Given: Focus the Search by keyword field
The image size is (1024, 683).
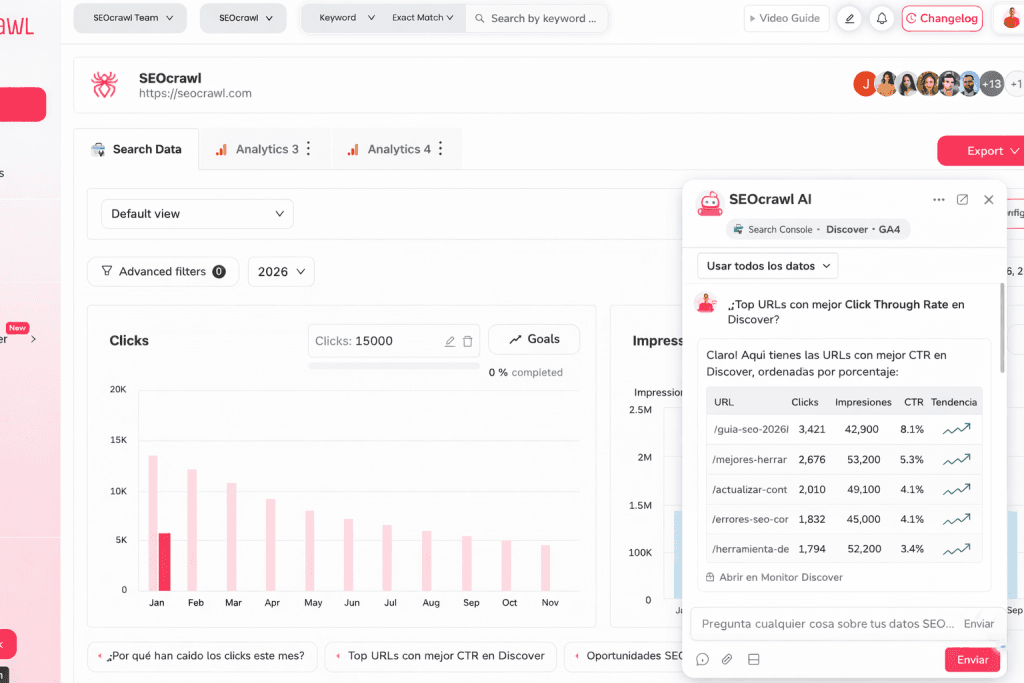Looking at the screenshot, I should pyautogui.click(x=537, y=18).
